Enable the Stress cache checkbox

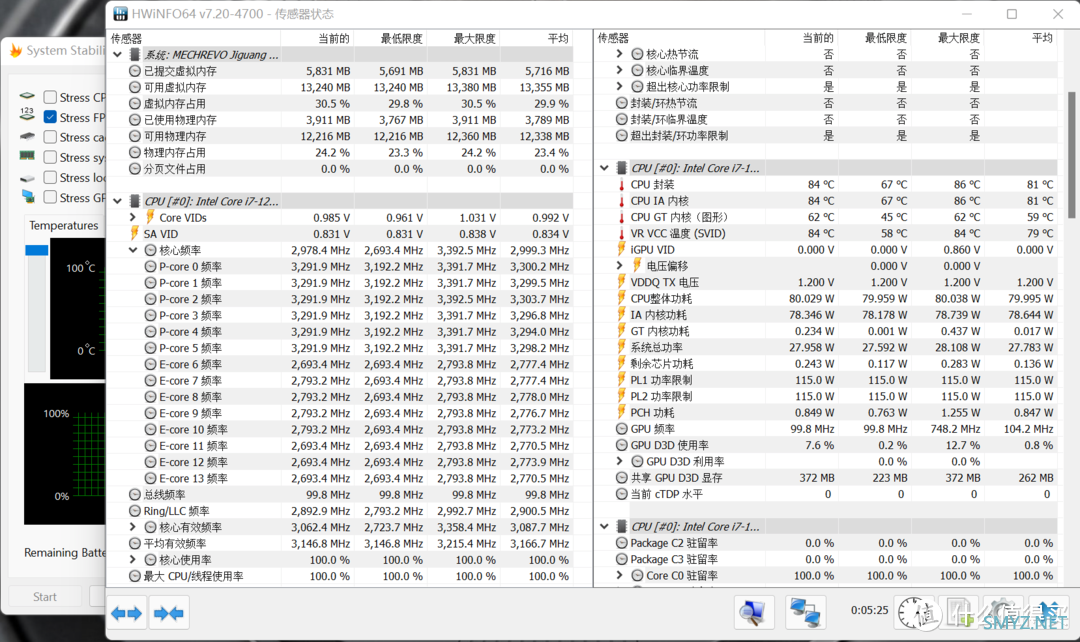click(x=50, y=137)
